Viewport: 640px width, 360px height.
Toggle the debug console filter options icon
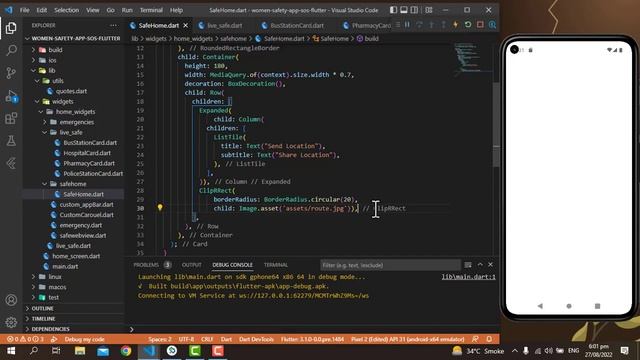point(468,265)
